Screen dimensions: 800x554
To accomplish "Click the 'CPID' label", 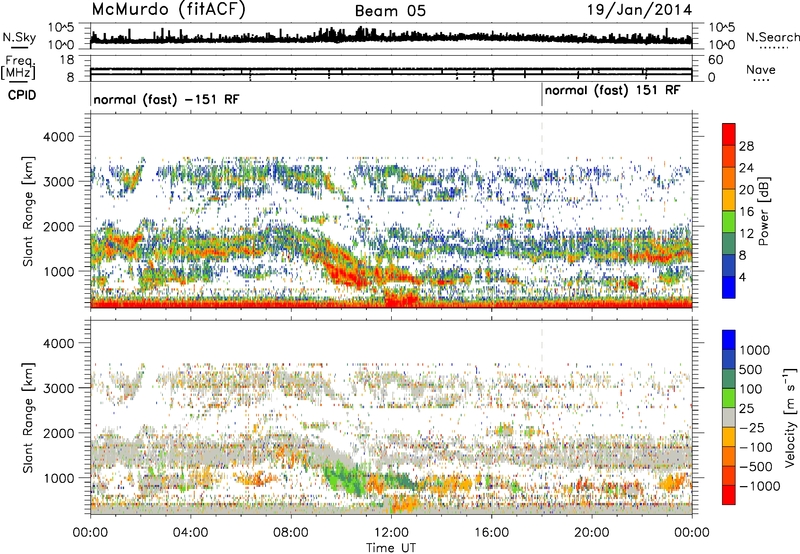I will point(21,95).
